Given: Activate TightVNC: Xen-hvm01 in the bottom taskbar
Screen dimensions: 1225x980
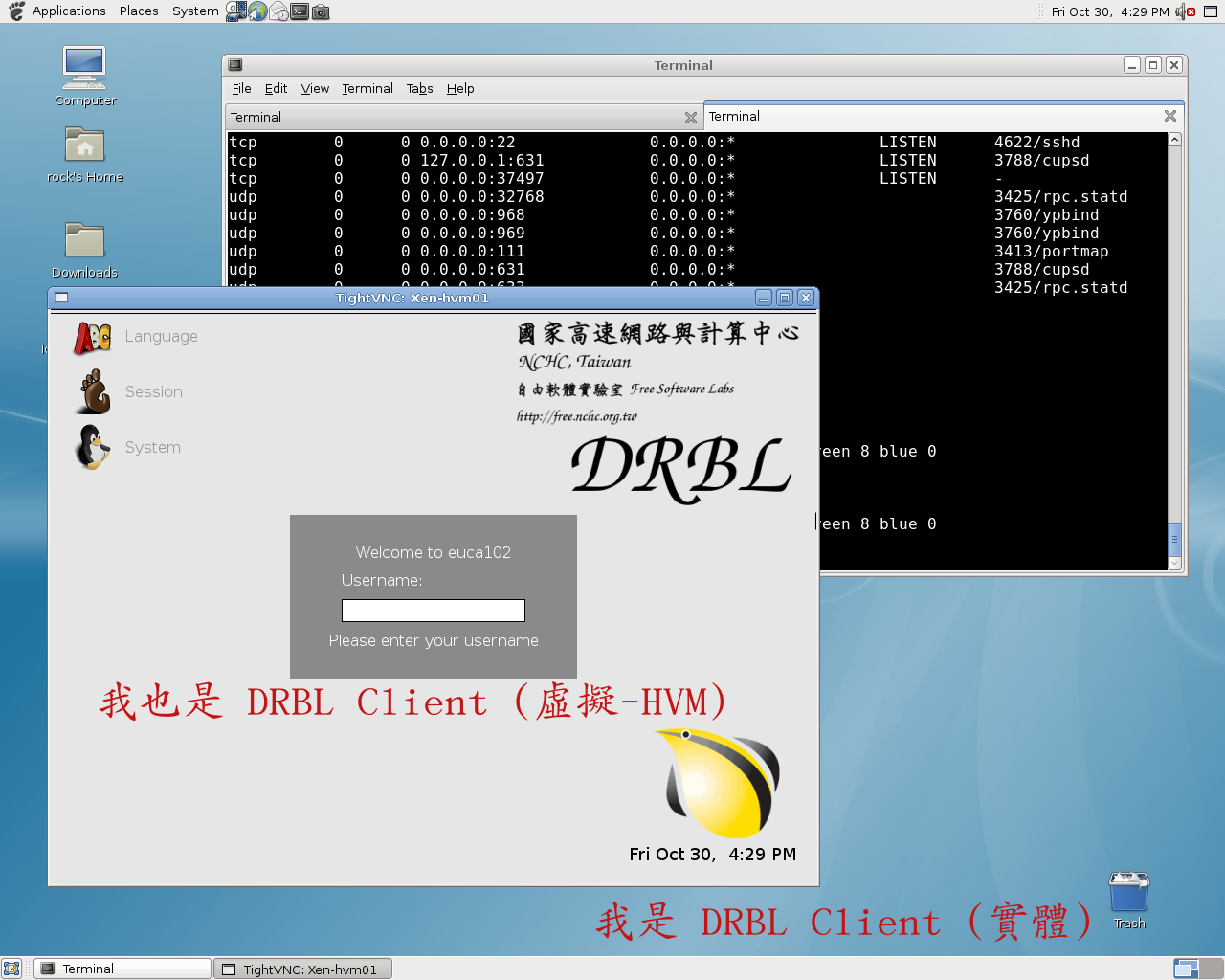Looking at the screenshot, I should click(302, 969).
